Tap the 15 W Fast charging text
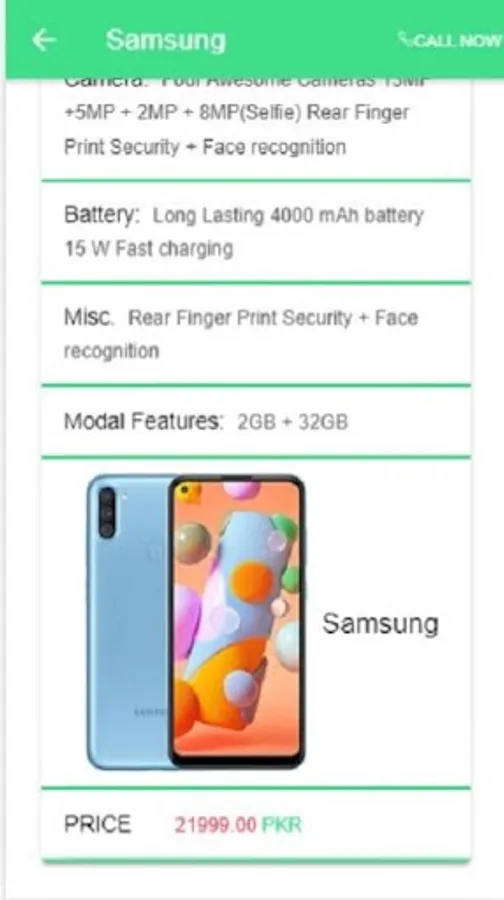This screenshot has height=900, width=504. coord(149,249)
